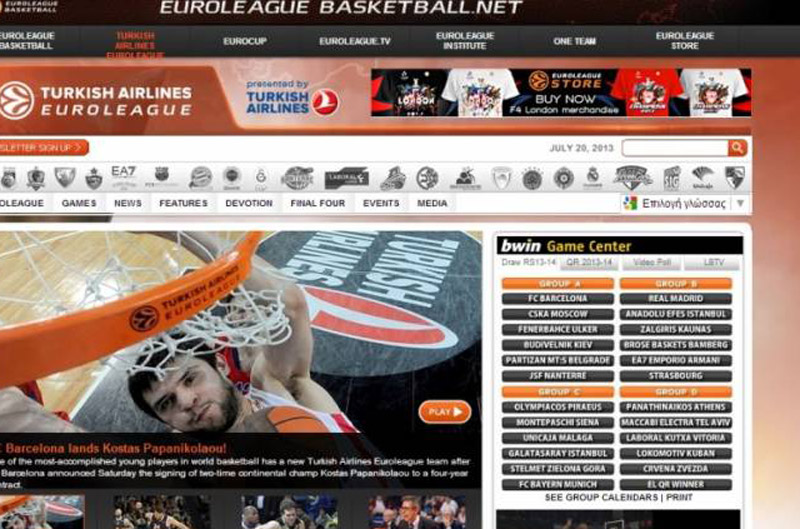The width and height of the screenshot is (800, 529).
Task: Open the Galatasaray team logo
Action: tap(261, 178)
